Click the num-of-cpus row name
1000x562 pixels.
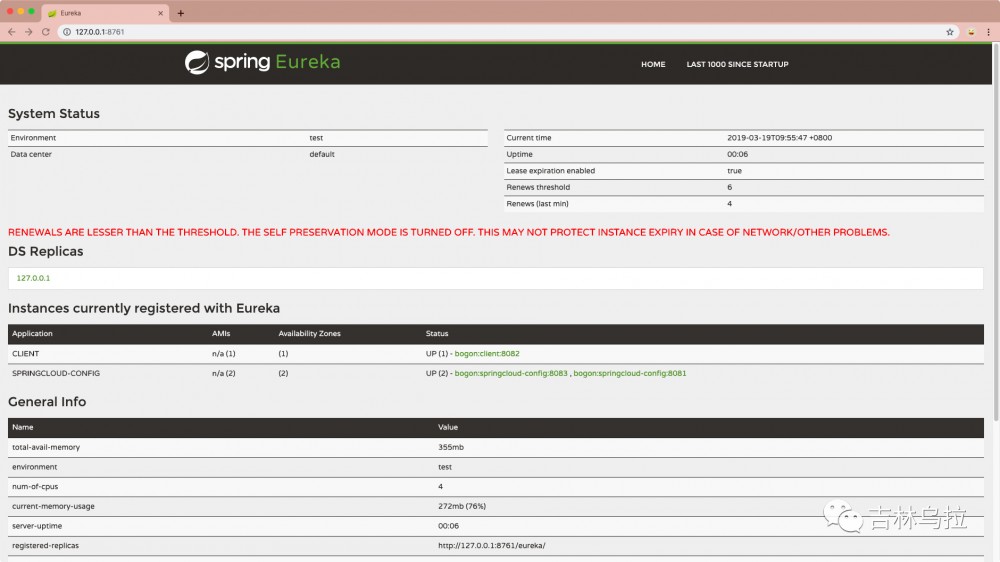click(35, 487)
